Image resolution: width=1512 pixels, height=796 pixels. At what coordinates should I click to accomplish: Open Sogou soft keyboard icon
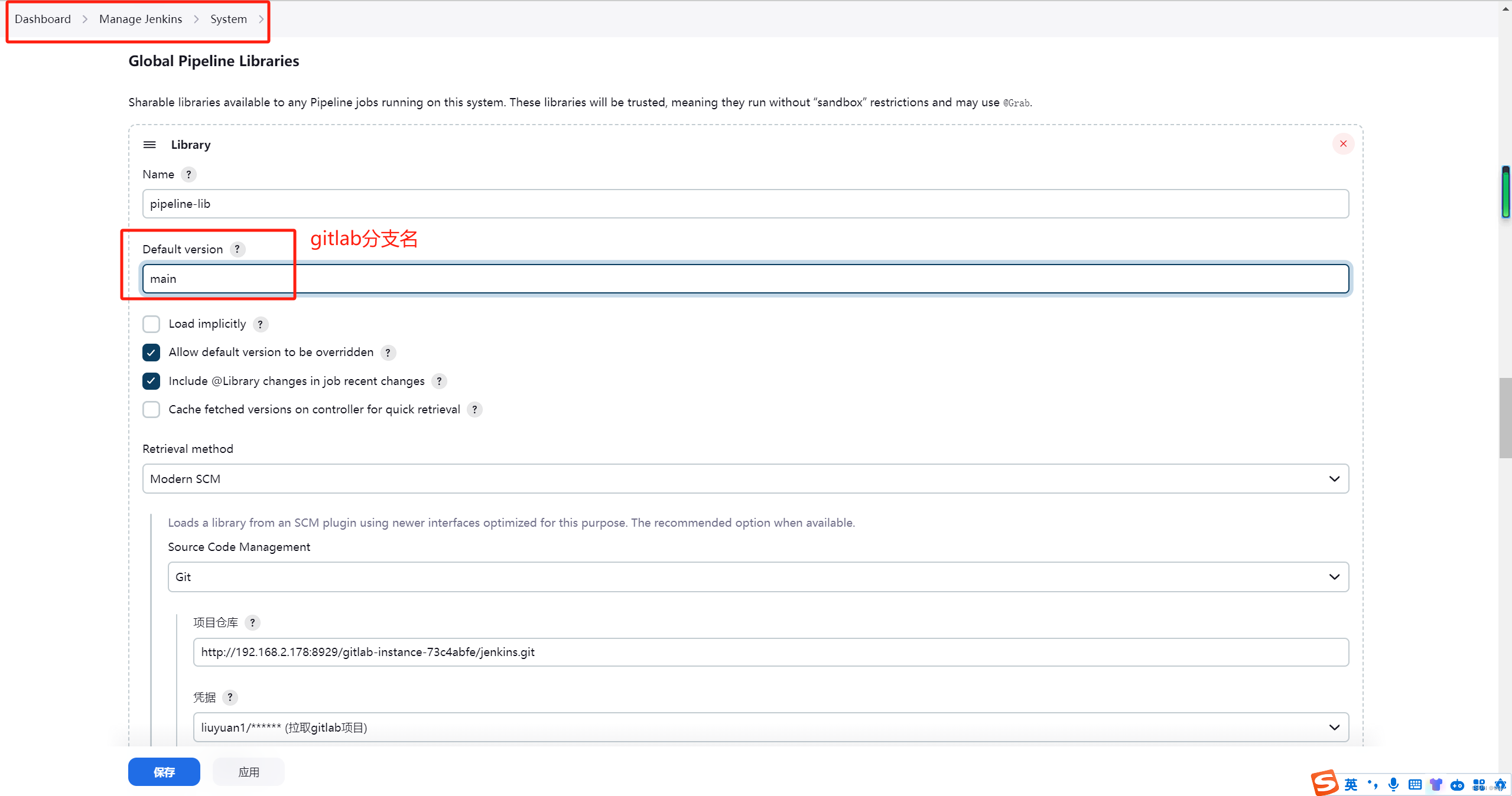click(x=1415, y=784)
